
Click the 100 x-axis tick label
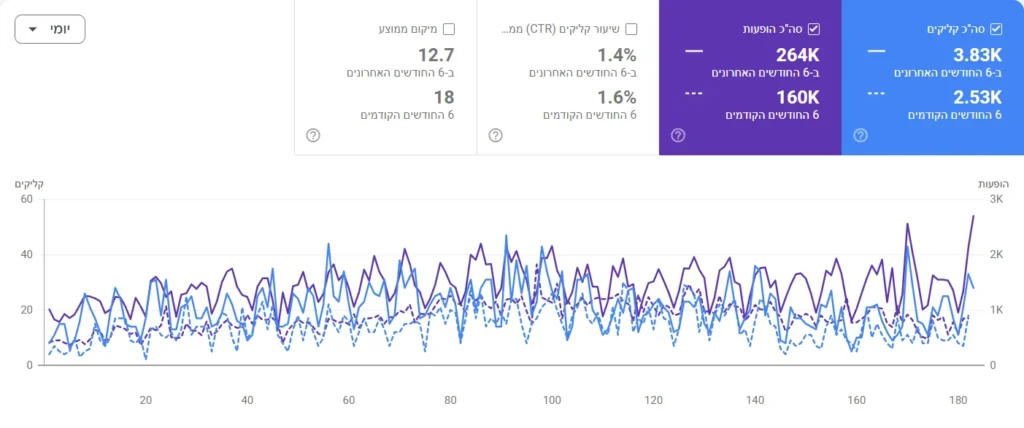point(552,401)
